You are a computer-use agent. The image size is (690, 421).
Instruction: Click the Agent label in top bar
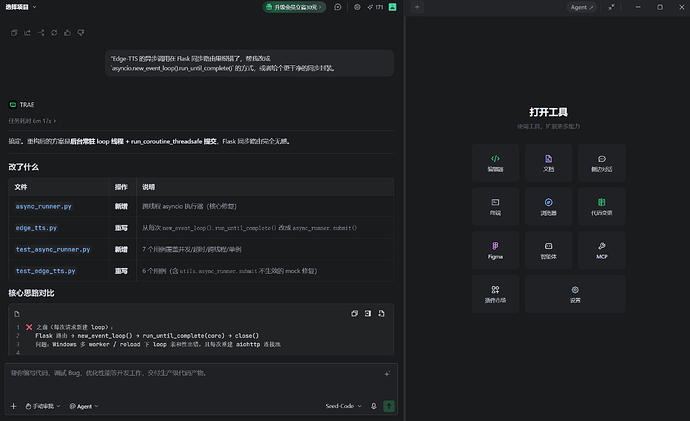(x=581, y=7)
